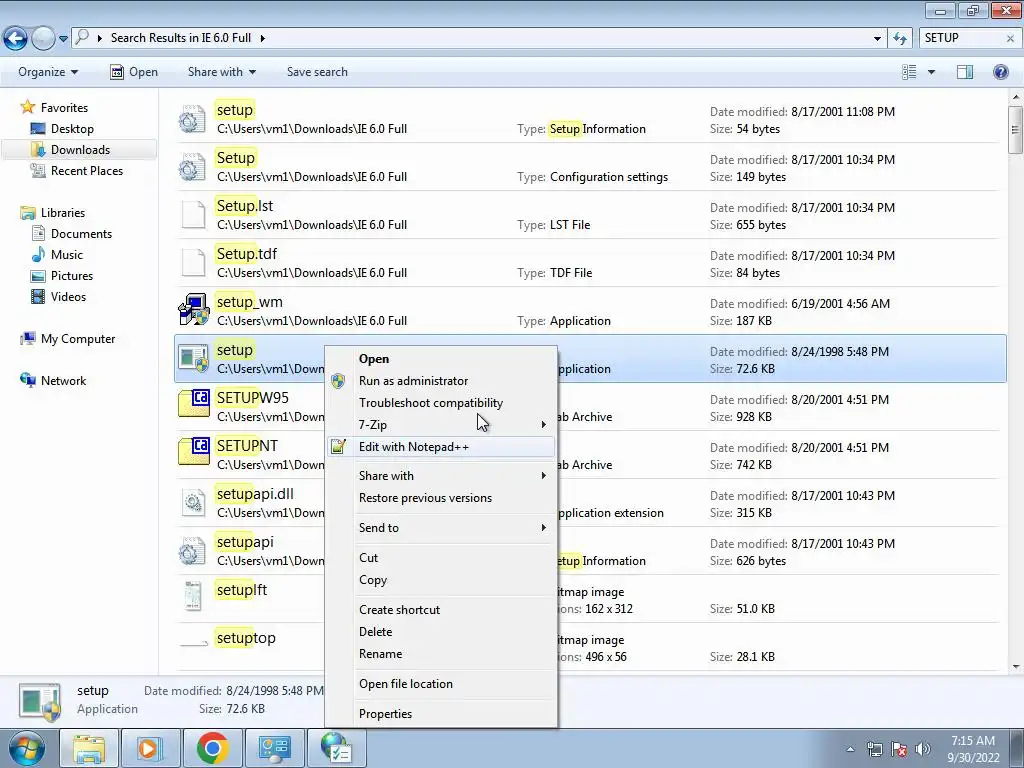Select the setuplft bitmap thumbnail

[193, 596]
